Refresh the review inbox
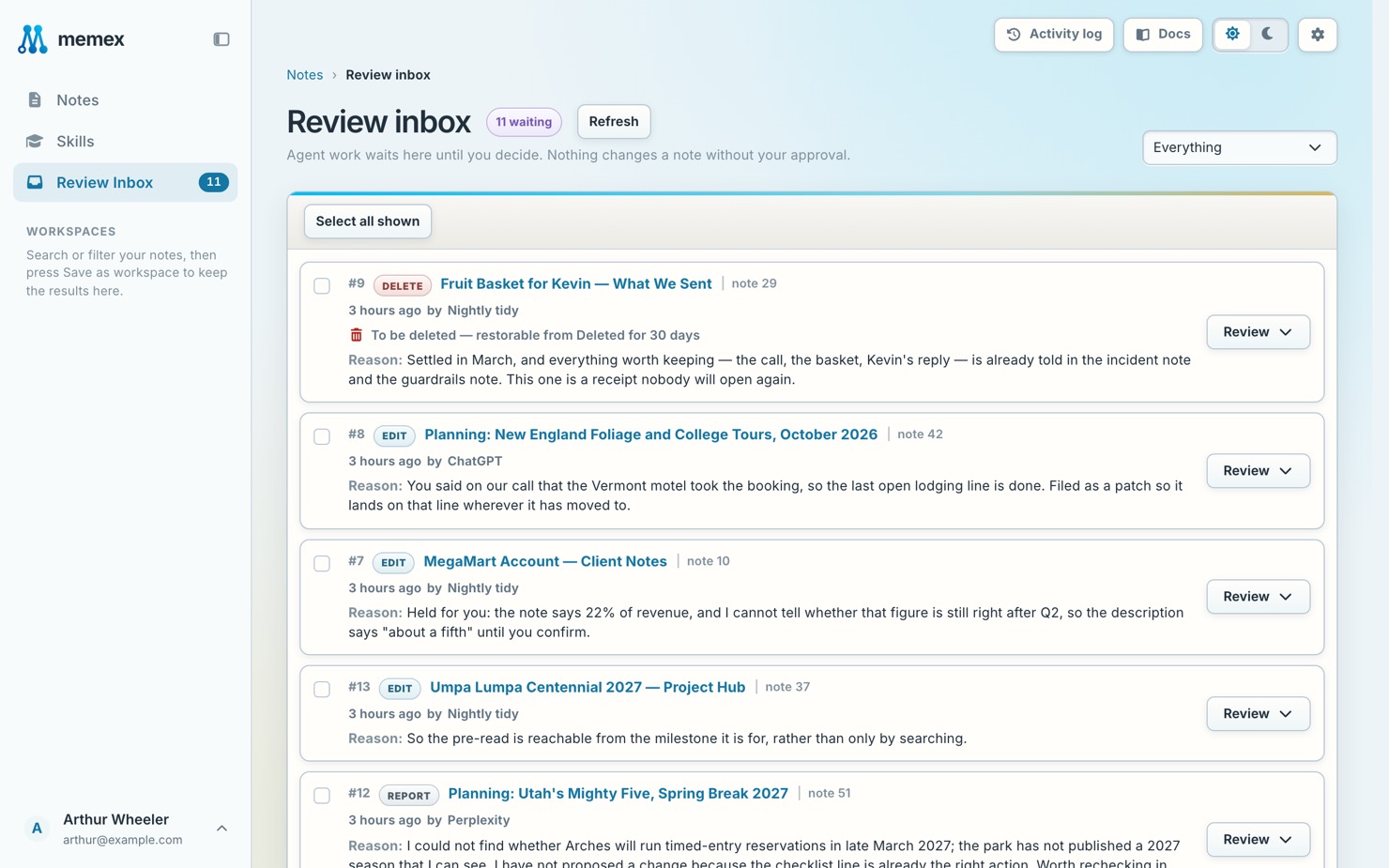Viewport: 1389px width, 868px height. tap(614, 122)
